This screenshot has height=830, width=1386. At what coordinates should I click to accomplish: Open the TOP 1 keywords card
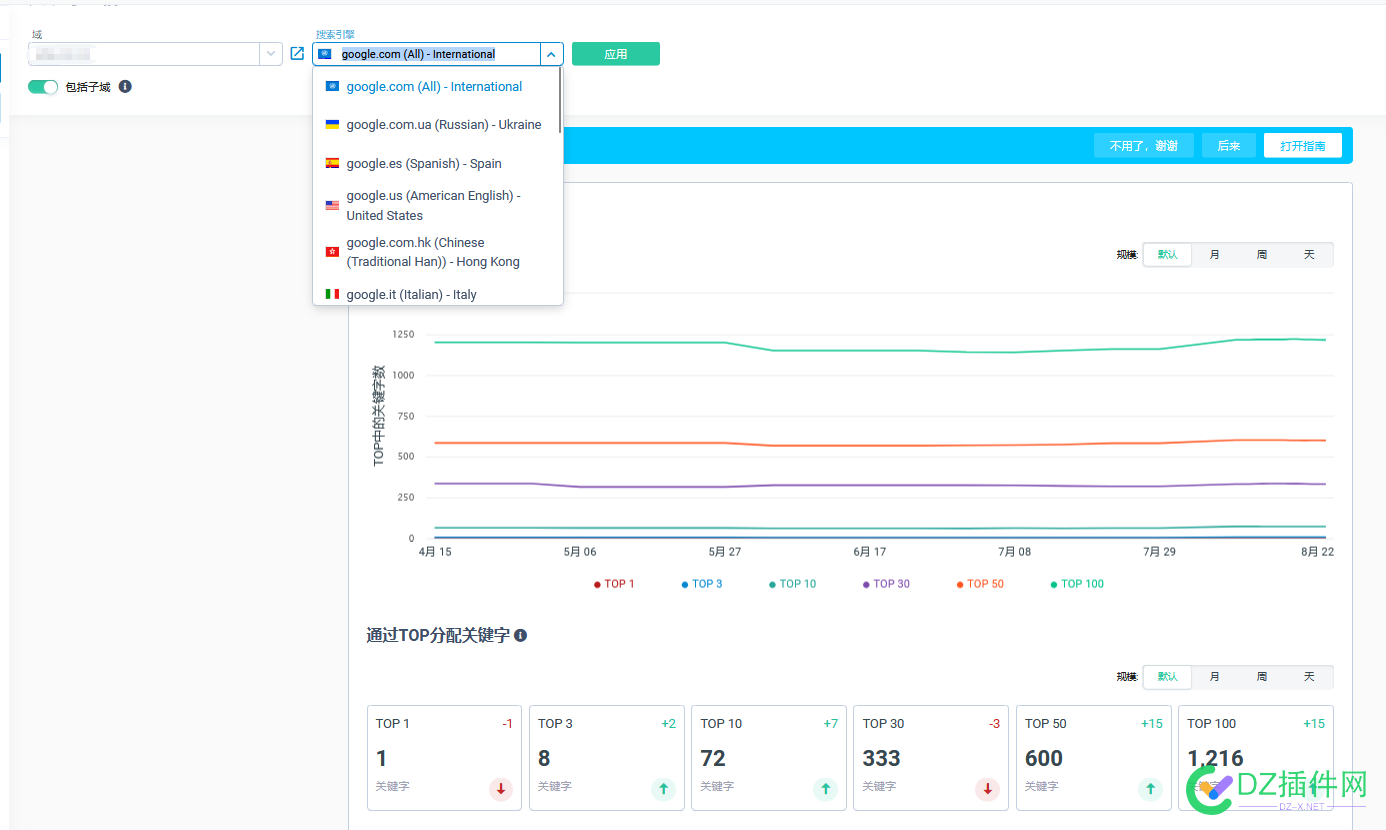[444, 758]
